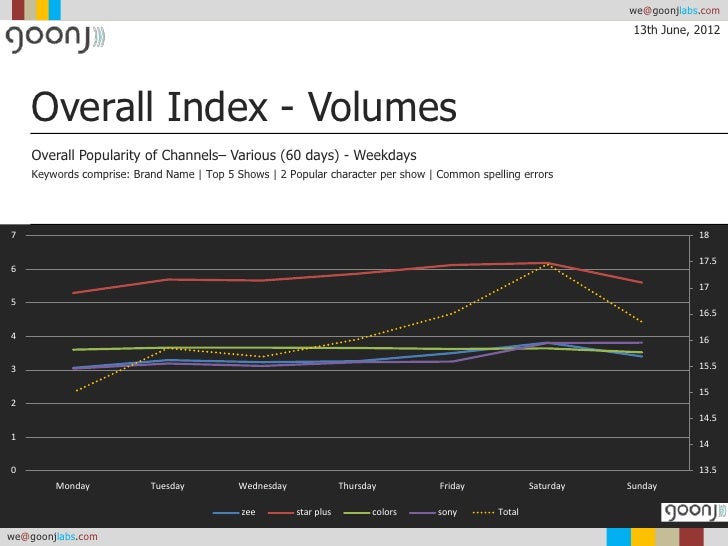
Task: Click the Keywords comprise description line
Action: click(292, 175)
